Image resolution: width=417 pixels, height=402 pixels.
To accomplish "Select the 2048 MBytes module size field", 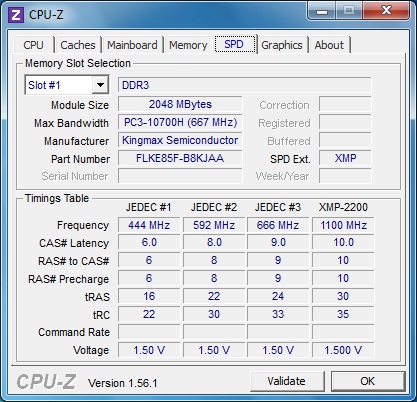I will point(180,104).
